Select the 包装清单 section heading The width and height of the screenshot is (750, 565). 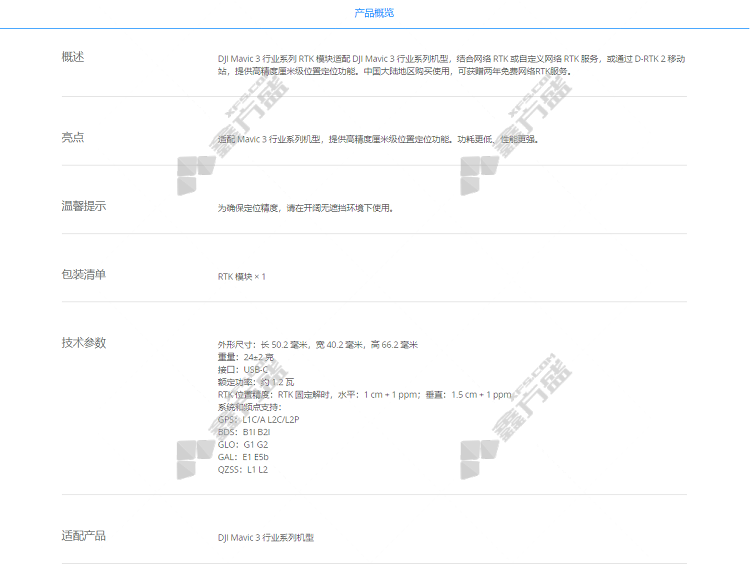point(84,275)
